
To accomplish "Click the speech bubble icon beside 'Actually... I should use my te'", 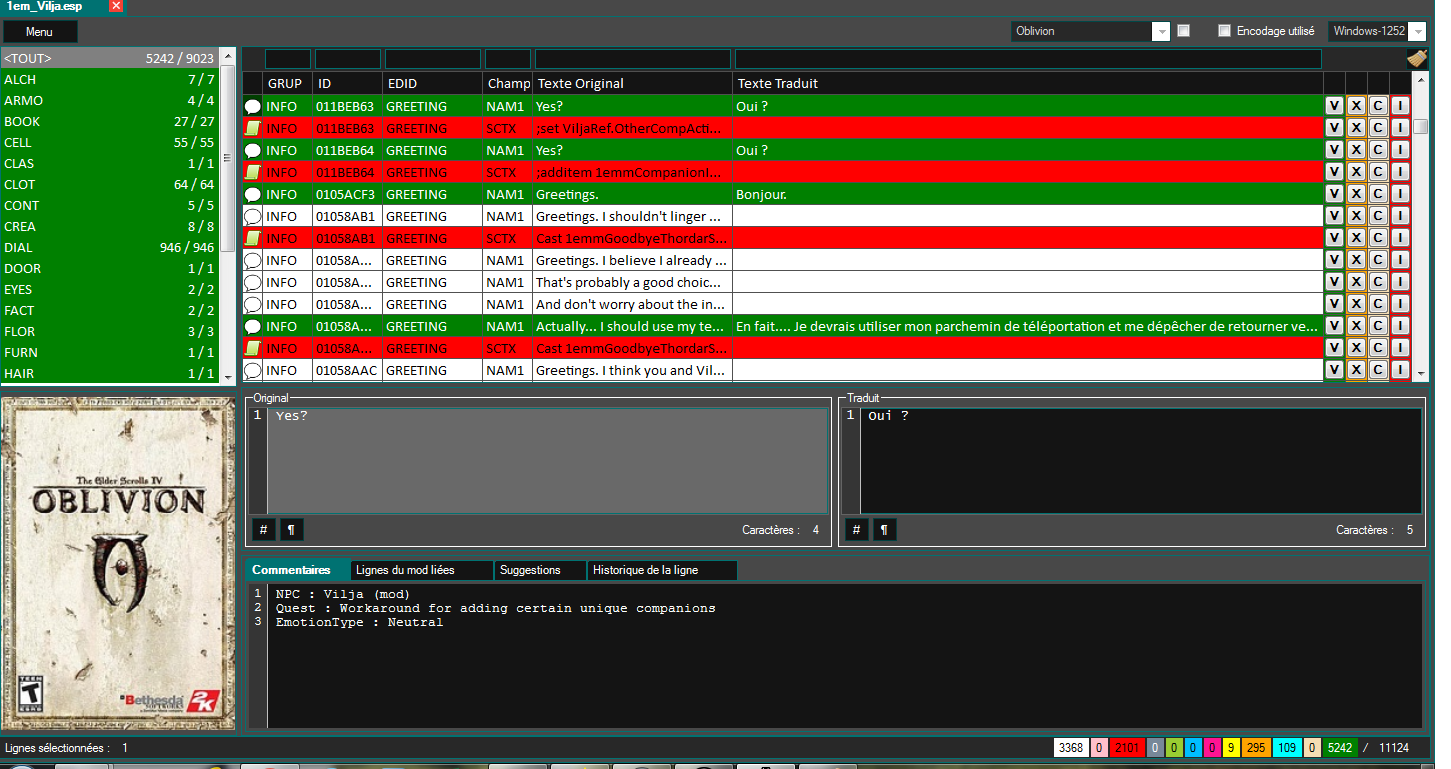I will [253, 326].
